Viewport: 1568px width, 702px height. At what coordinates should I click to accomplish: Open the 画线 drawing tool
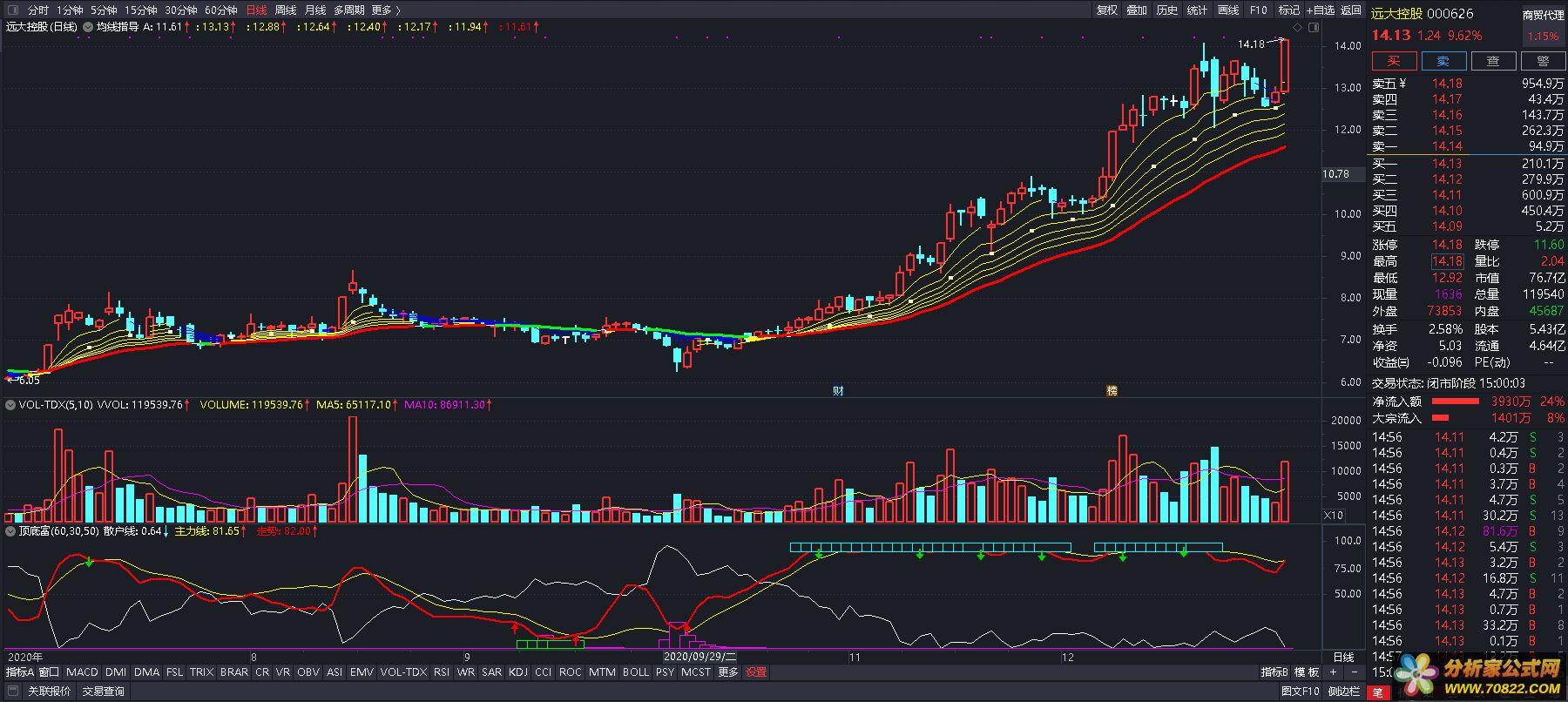point(1228,10)
